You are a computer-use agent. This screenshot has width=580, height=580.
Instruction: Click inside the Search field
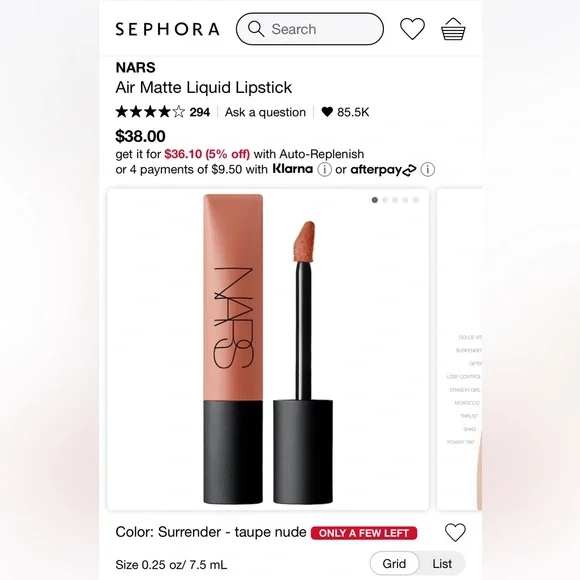[x=310, y=29]
